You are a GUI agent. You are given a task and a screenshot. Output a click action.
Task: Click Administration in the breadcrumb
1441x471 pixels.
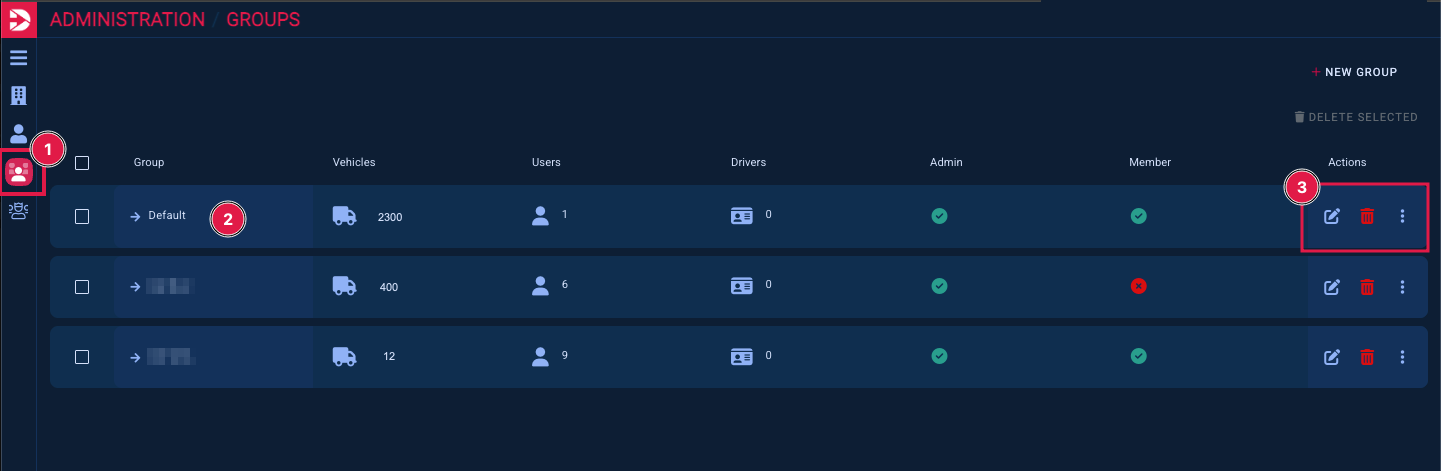(x=127, y=20)
